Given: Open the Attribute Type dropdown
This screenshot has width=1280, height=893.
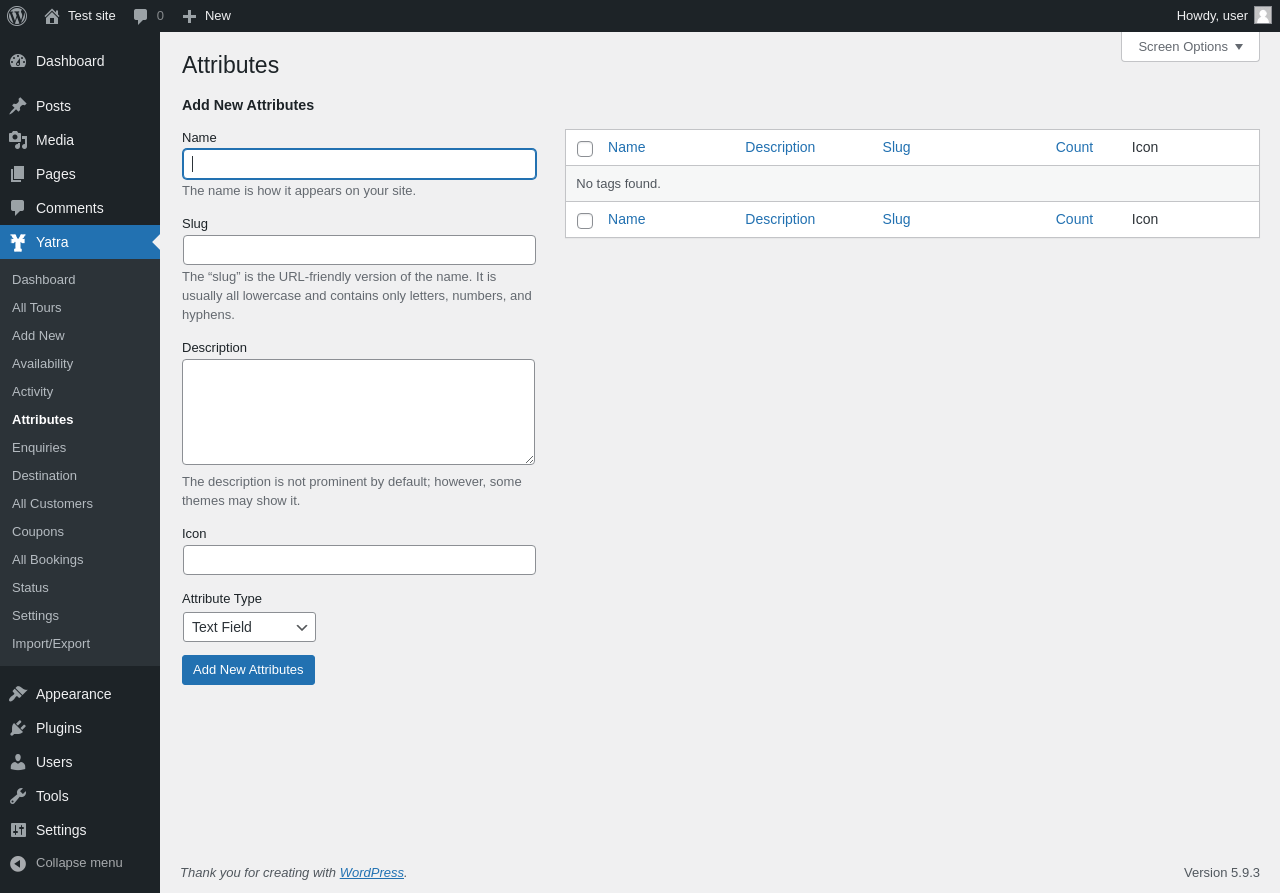Looking at the screenshot, I should (249, 627).
